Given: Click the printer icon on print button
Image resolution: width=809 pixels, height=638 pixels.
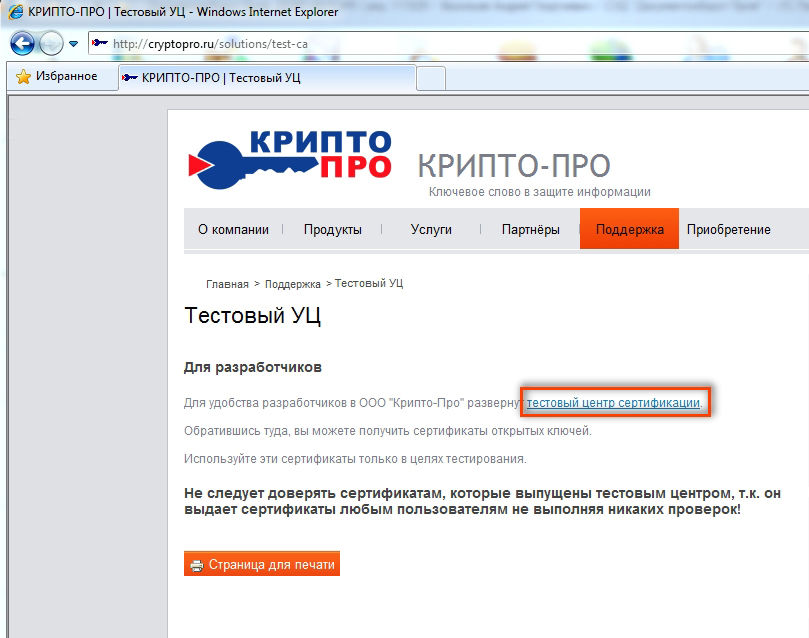Looking at the screenshot, I should pos(197,565).
